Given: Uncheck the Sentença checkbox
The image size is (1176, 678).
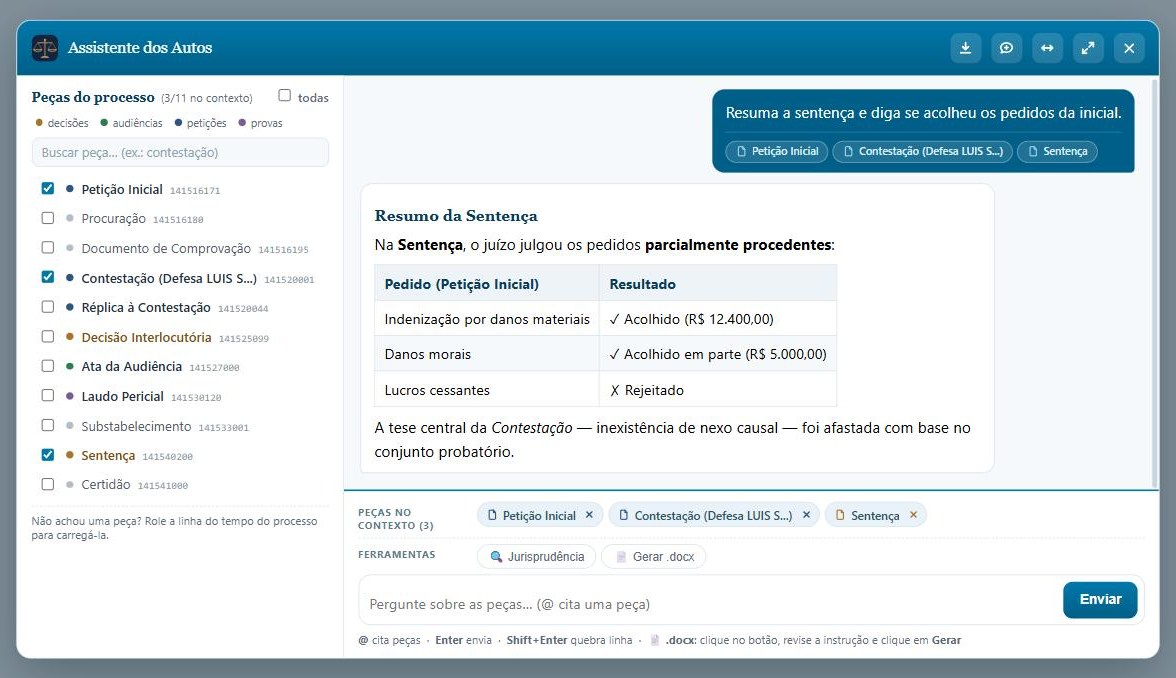Looking at the screenshot, I should point(48,454).
